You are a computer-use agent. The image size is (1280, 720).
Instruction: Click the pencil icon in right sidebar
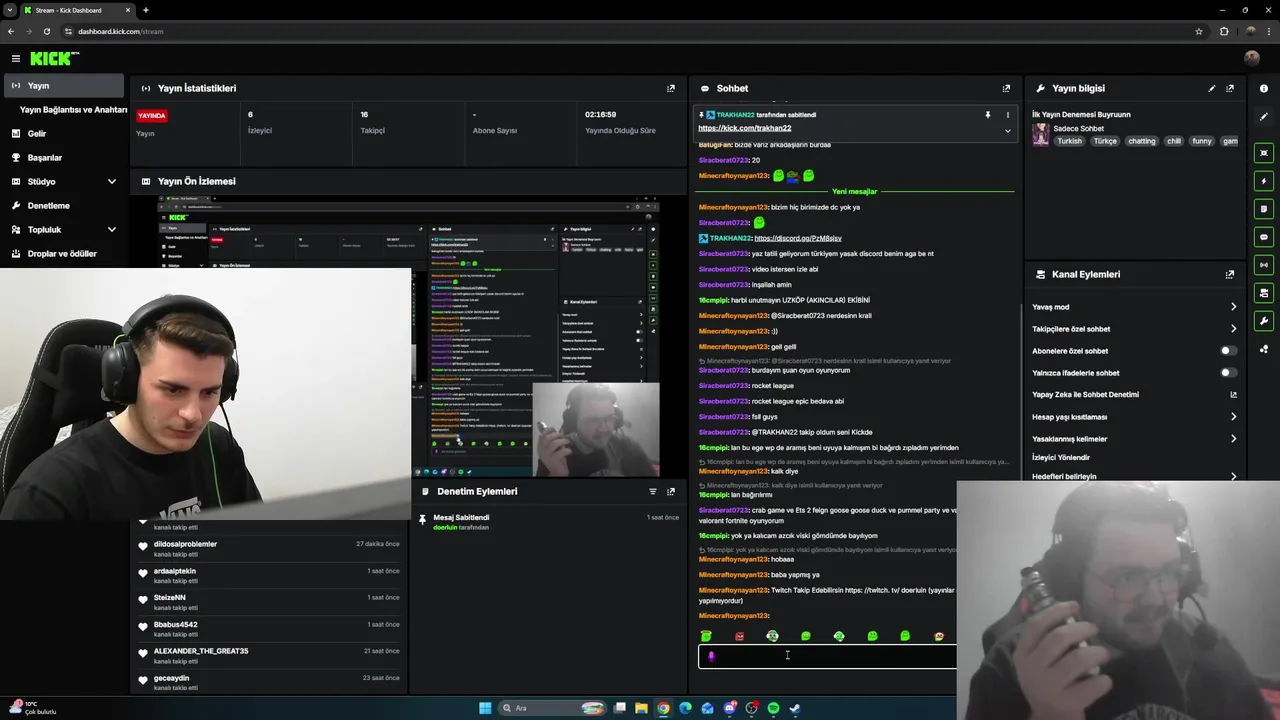tap(1264, 116)
